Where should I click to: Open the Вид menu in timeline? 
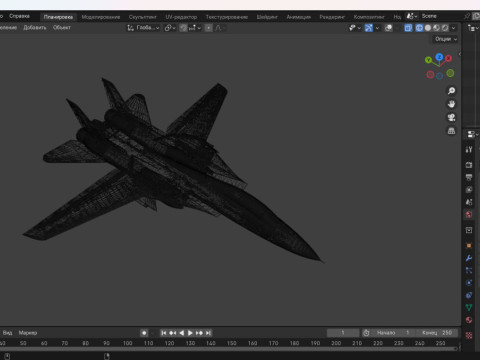7,333
